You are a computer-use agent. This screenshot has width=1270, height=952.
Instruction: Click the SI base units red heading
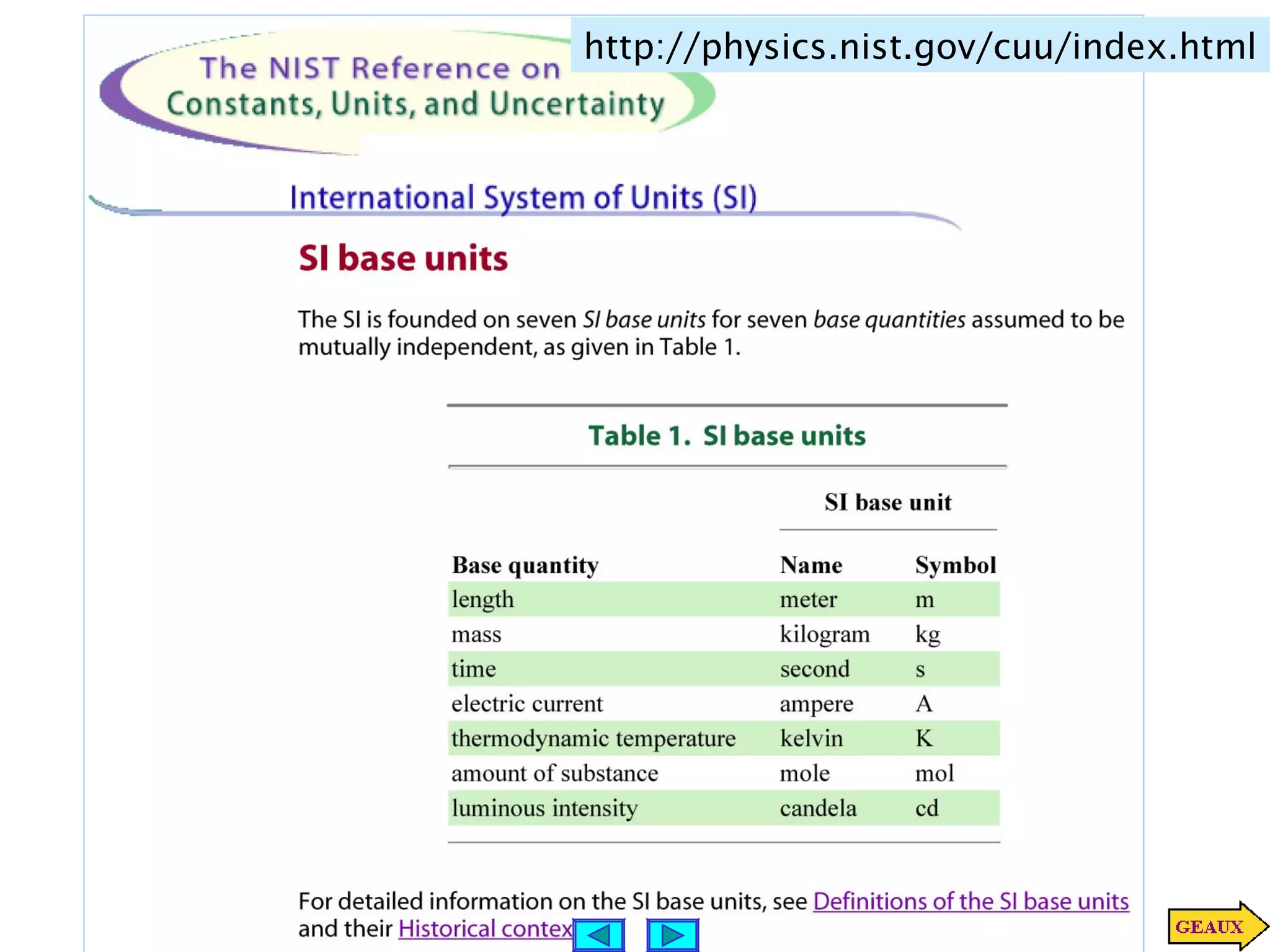(x=403, y=258)
